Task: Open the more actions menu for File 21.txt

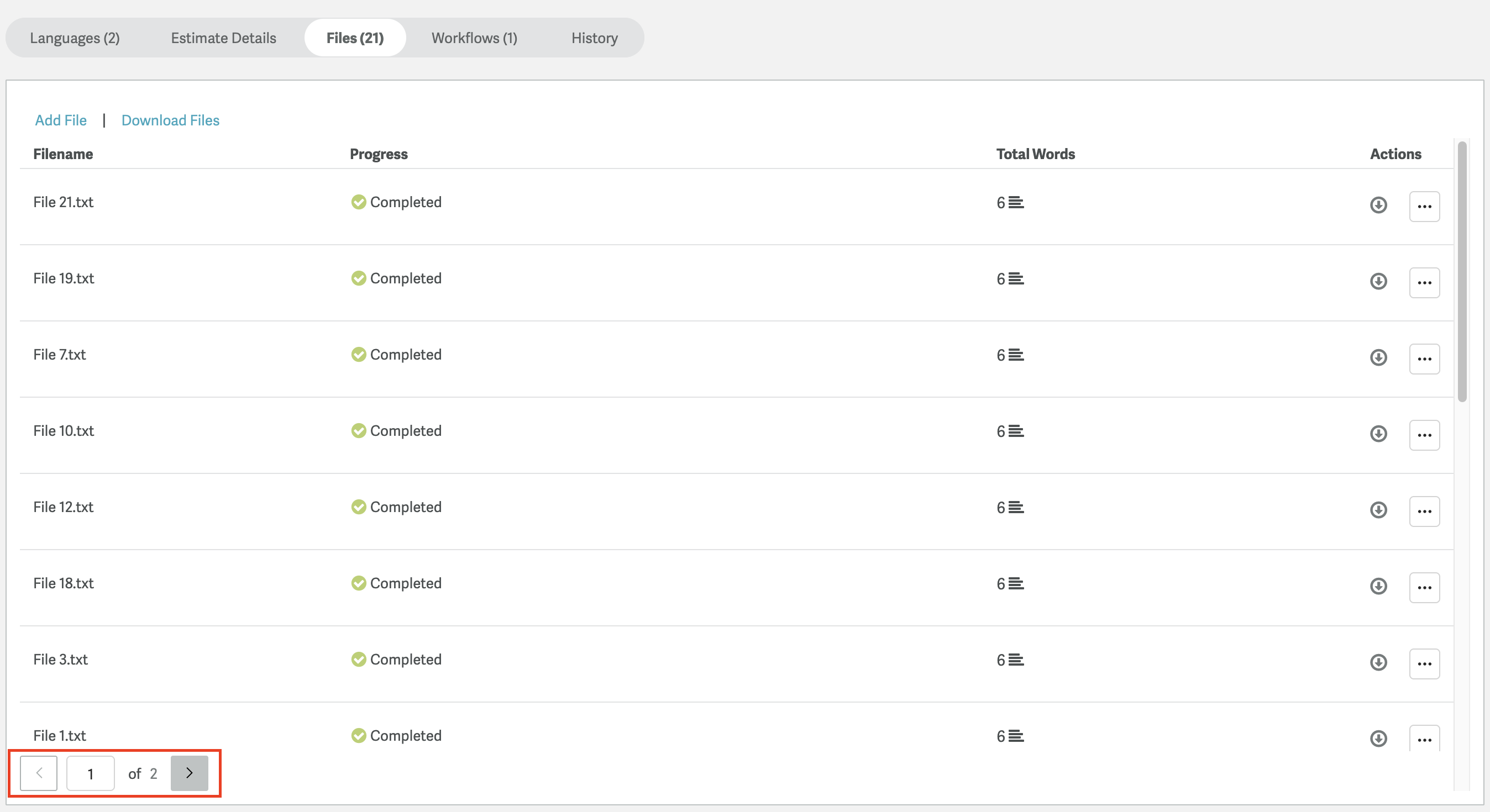Action: [1424, 207]
